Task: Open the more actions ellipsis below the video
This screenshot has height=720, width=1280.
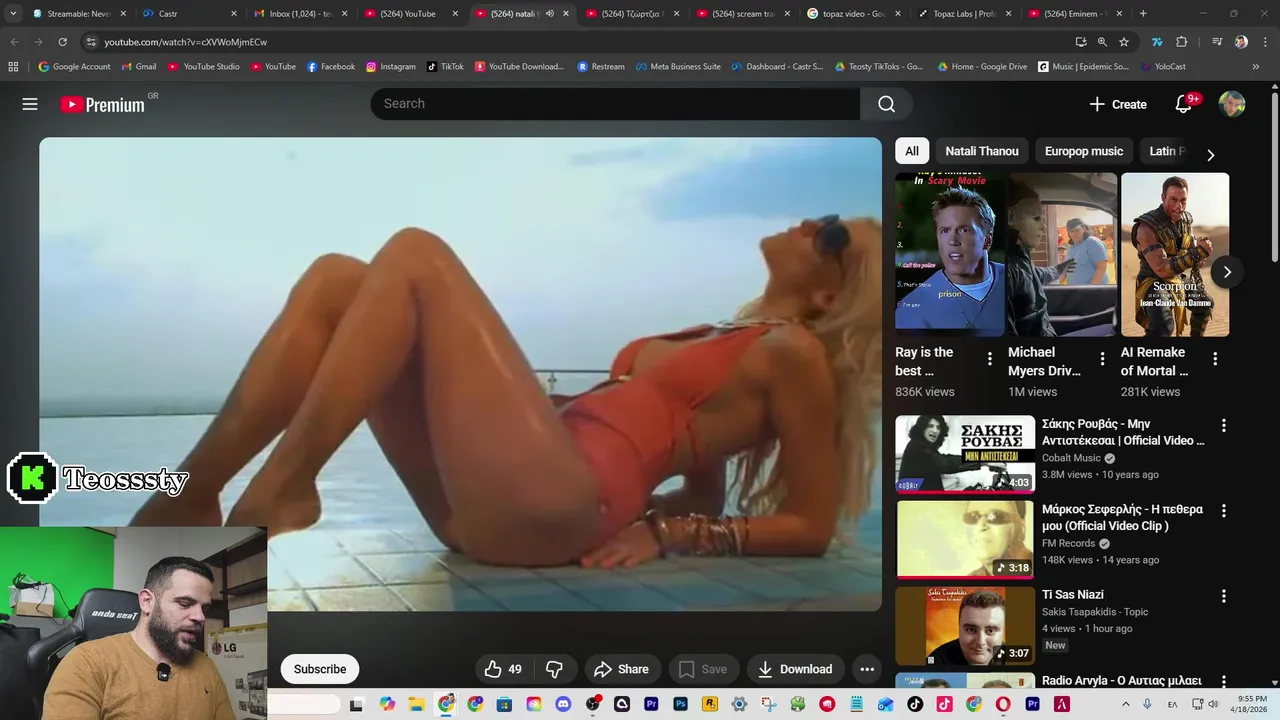Action: coord(867,669)
